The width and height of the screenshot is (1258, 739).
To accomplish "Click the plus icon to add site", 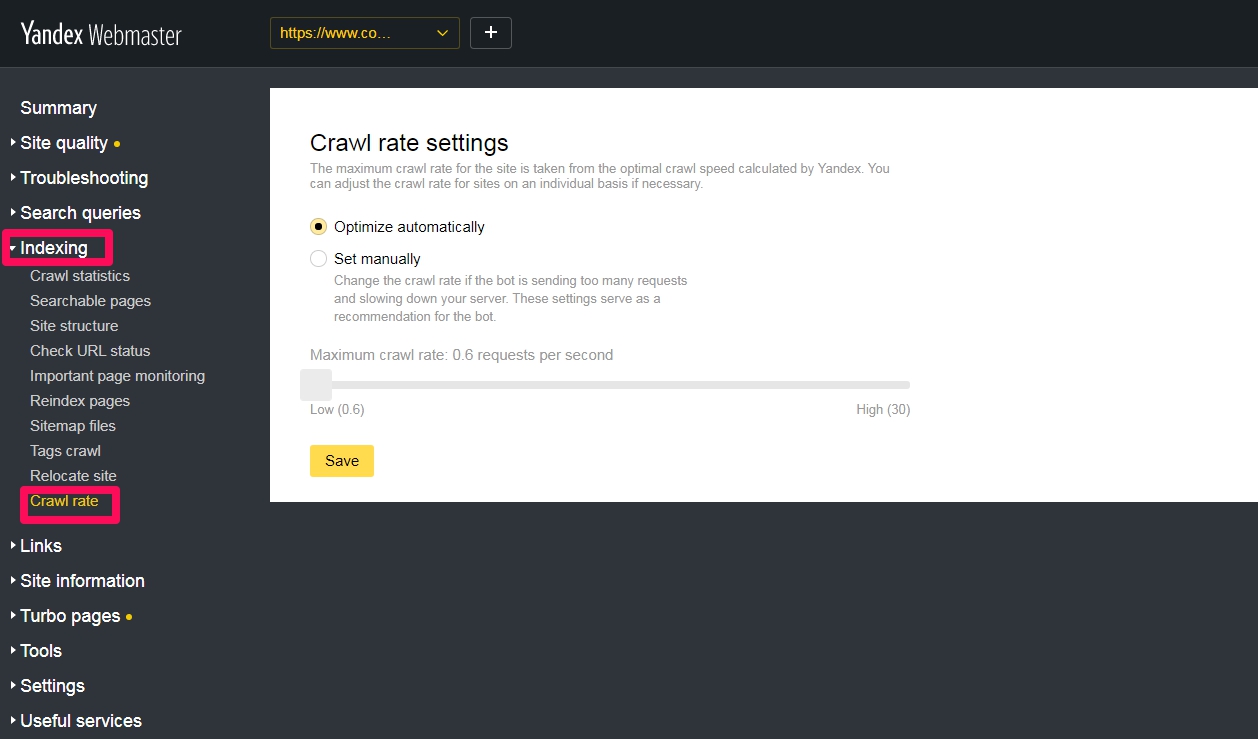I will [490, 33].
